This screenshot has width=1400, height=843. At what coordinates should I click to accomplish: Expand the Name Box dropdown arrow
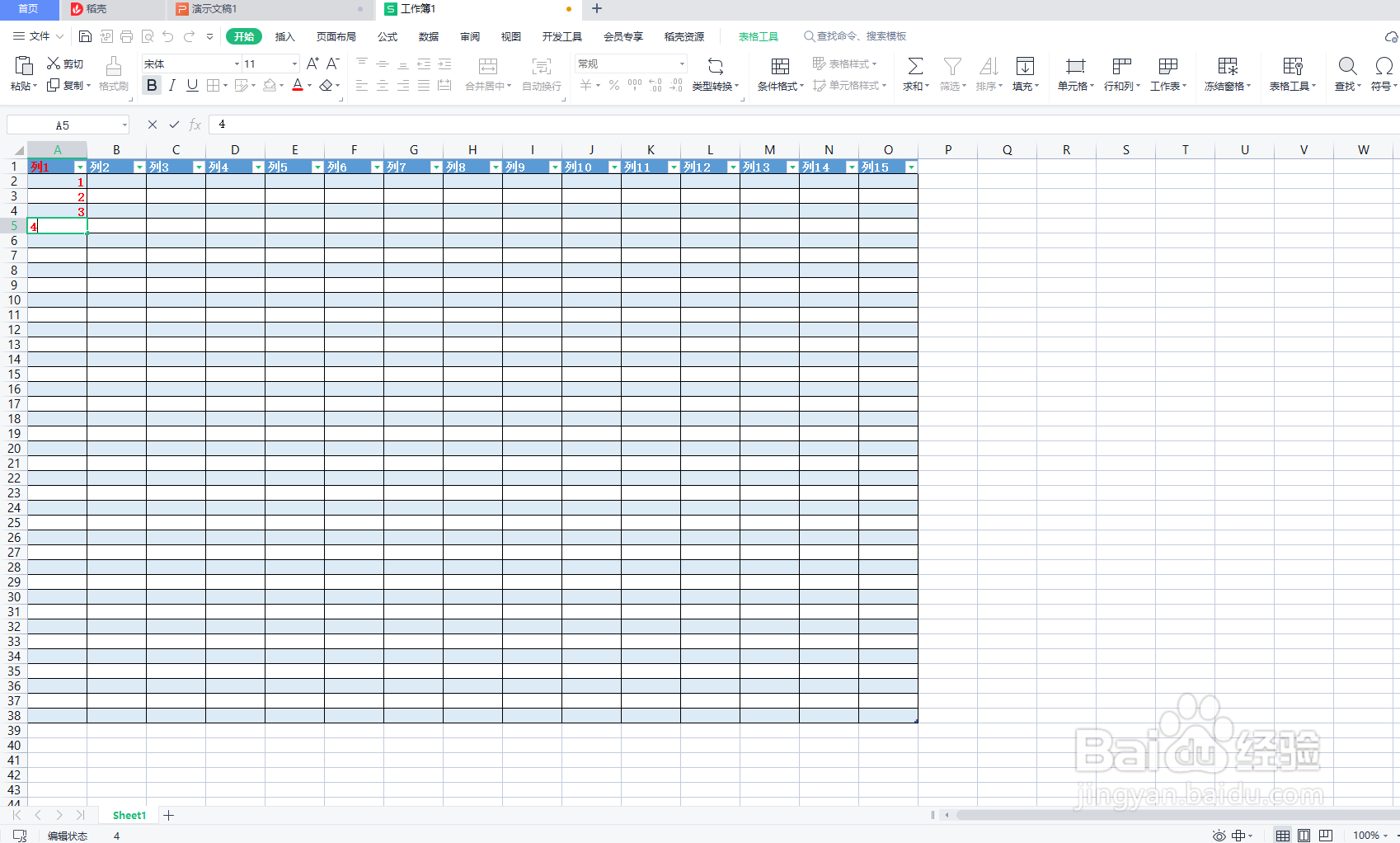pyautogui.click(x=124, y=125)
